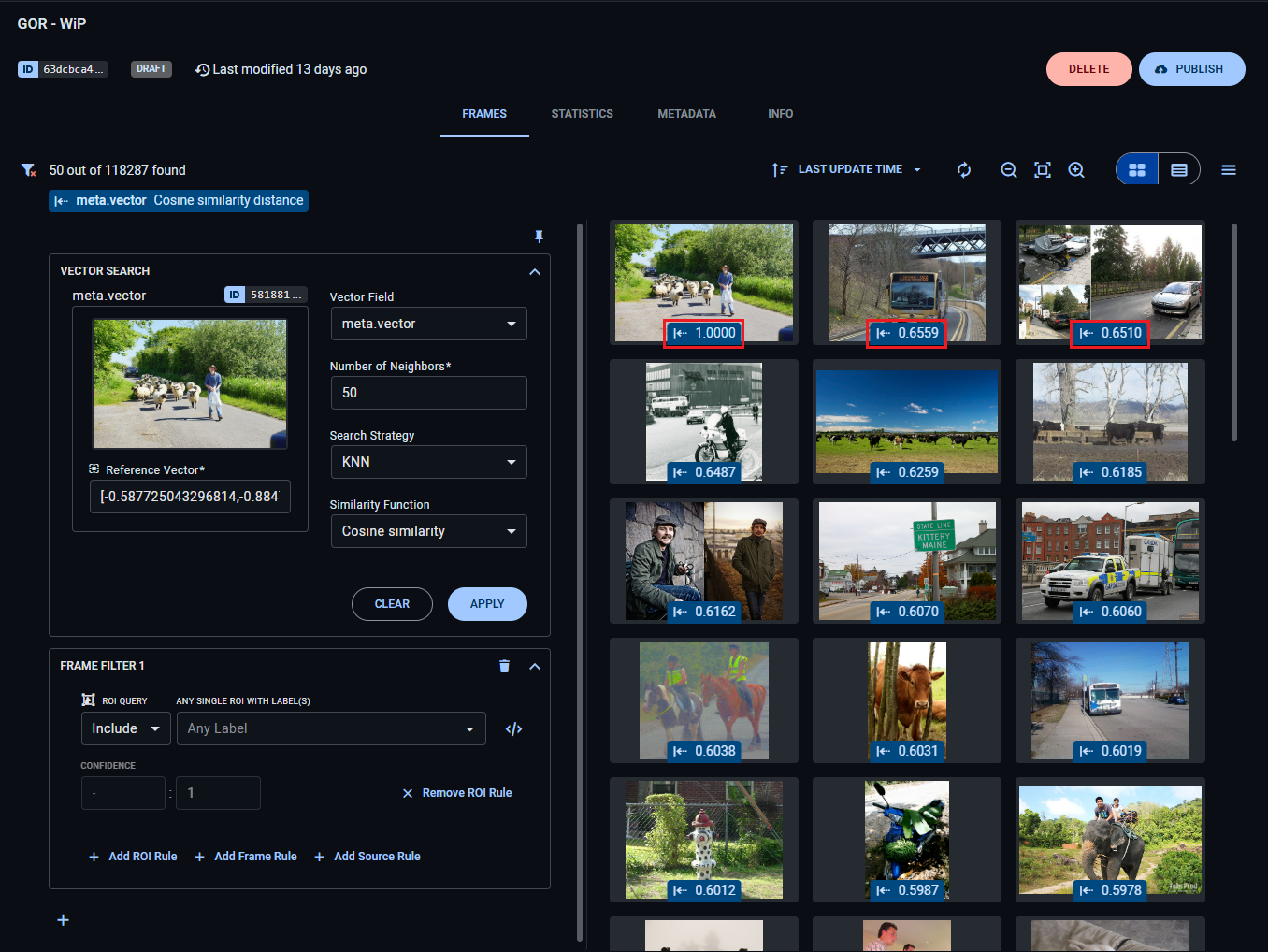The height and width of the screenshot is (952, 1268).
Task: Zoom out on the frames grid
Action: pos(1009,169)
